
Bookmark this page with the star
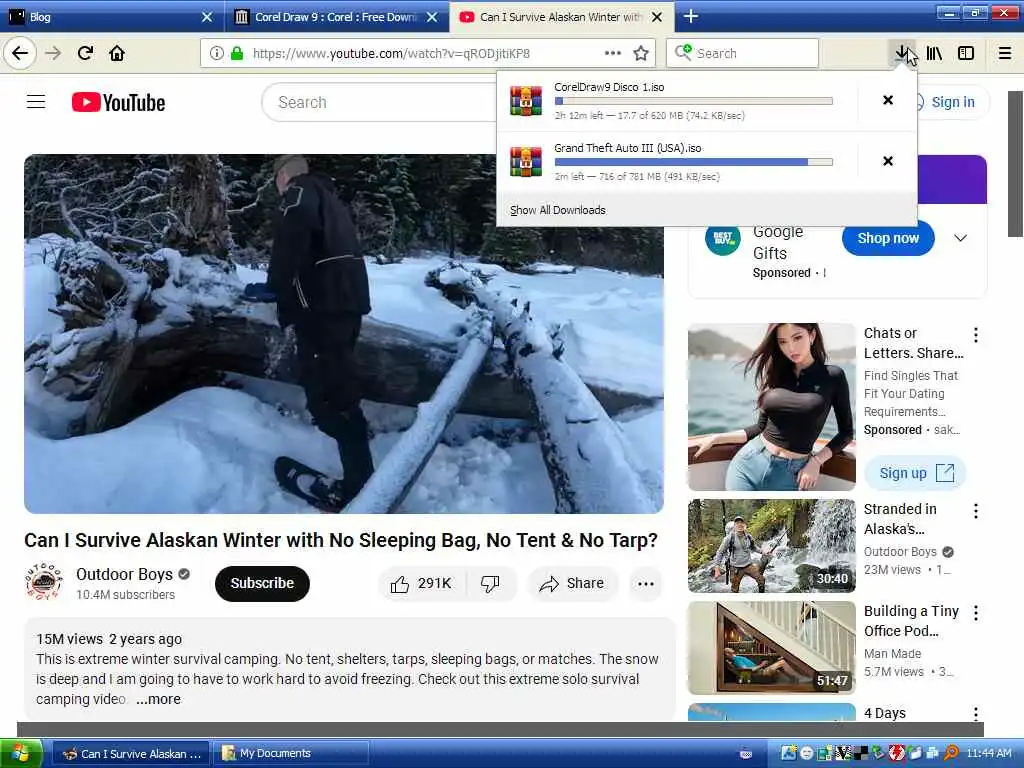click(641, 53)
